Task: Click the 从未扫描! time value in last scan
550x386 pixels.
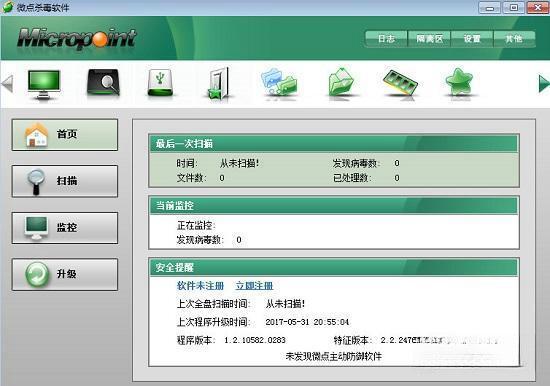Action: click(240, 163)
